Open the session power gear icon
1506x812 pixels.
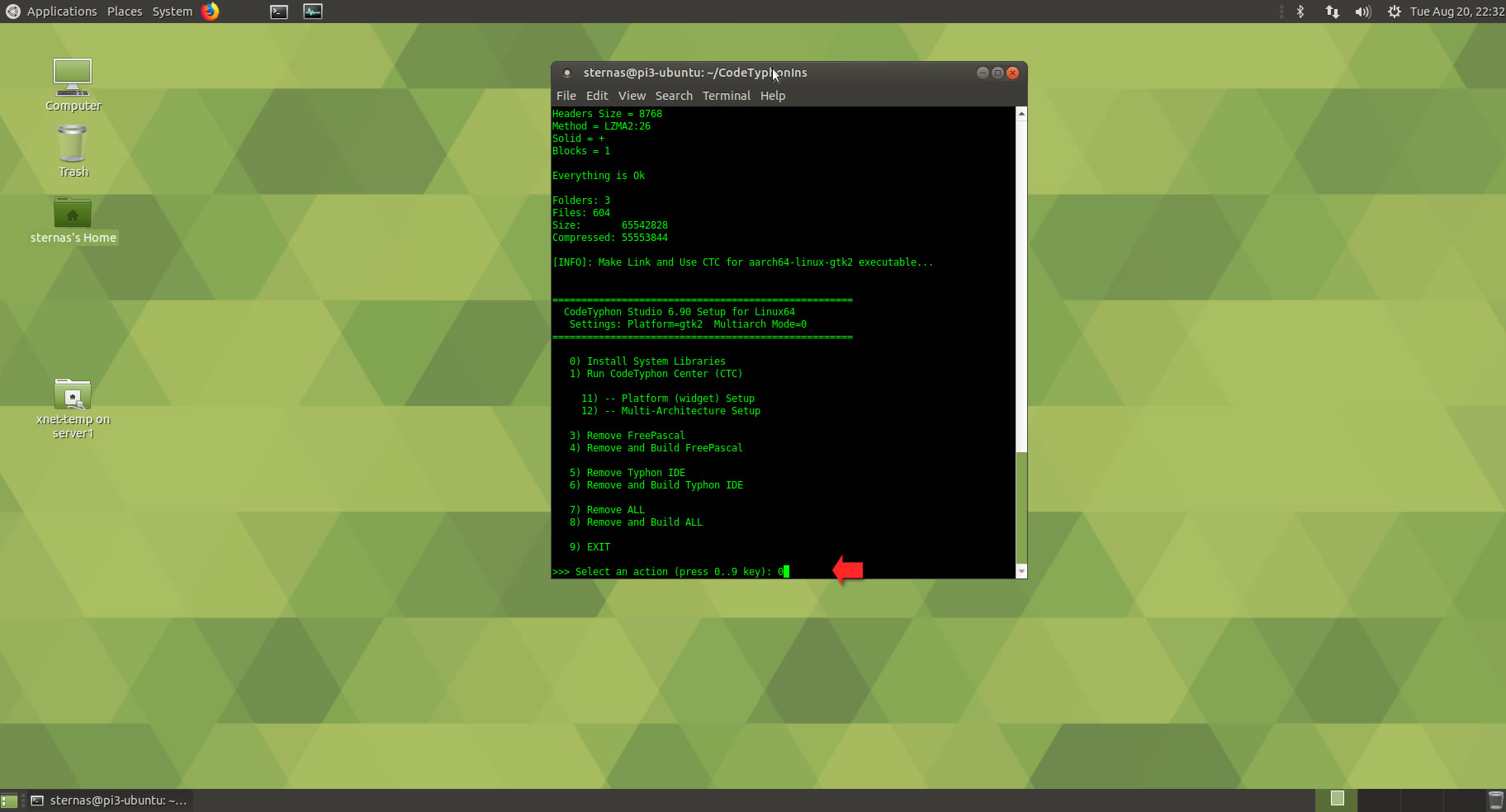click(1395, 12)
